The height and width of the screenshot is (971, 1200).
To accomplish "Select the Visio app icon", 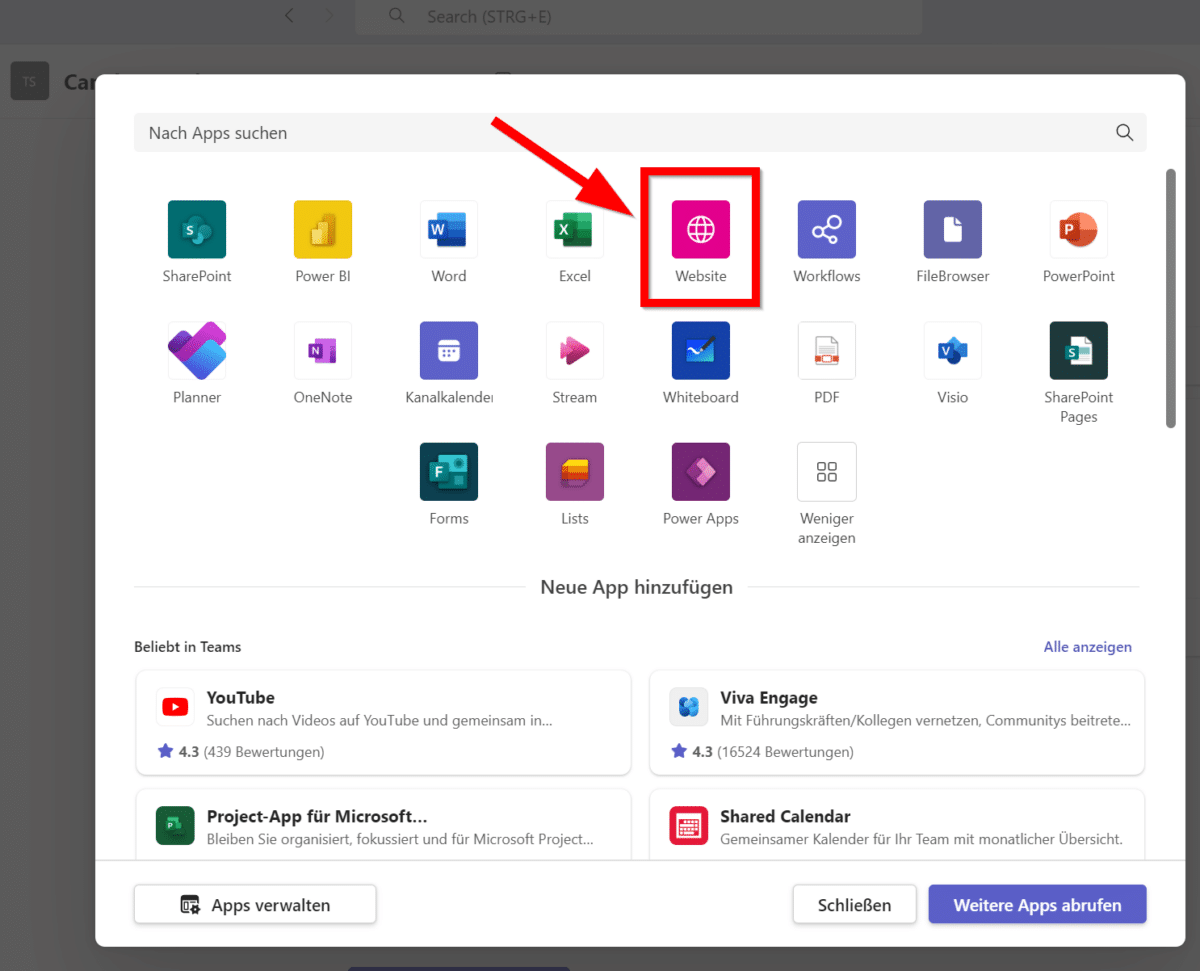I will [953, 351].
